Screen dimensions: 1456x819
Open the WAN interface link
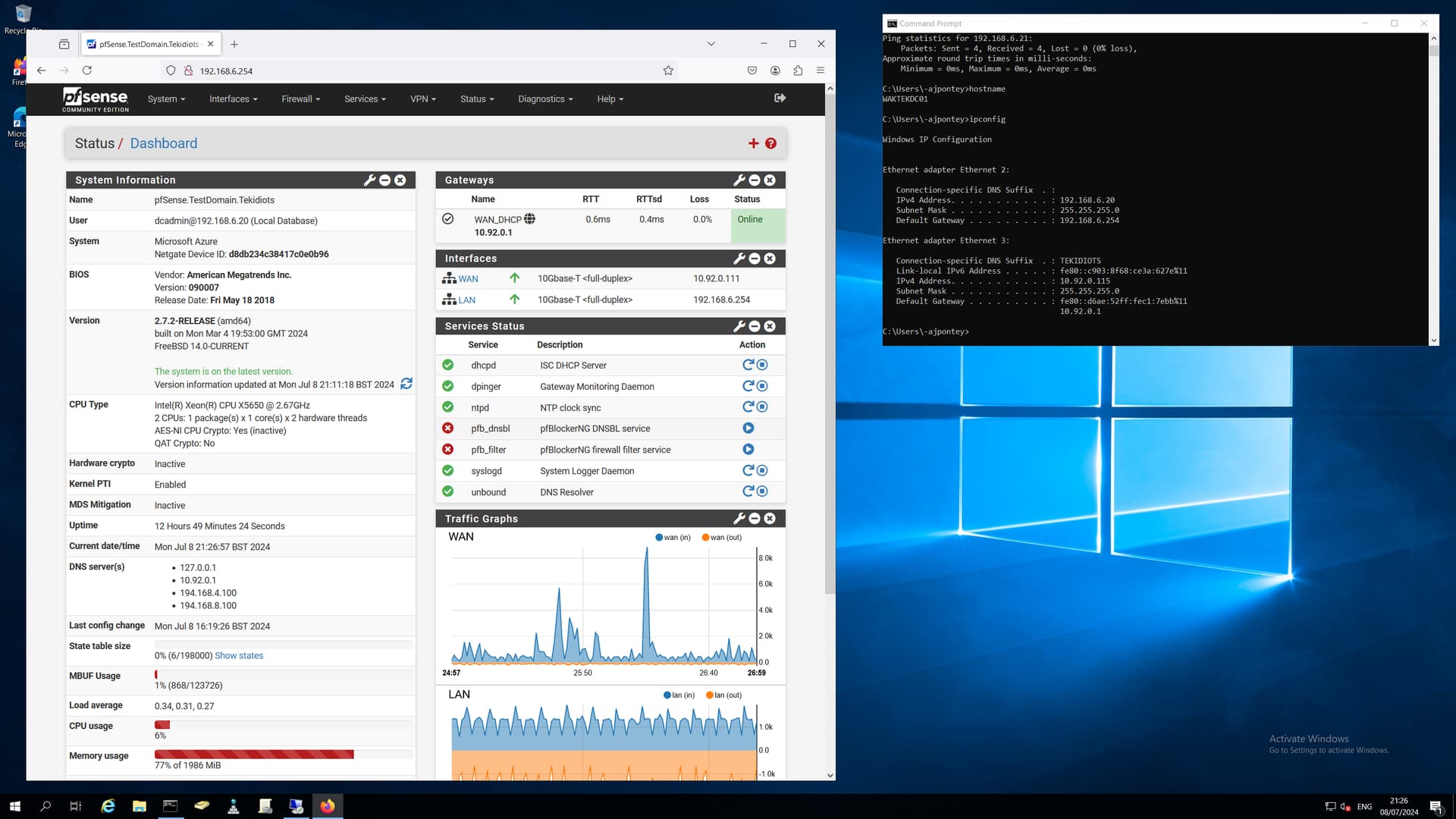468,279
